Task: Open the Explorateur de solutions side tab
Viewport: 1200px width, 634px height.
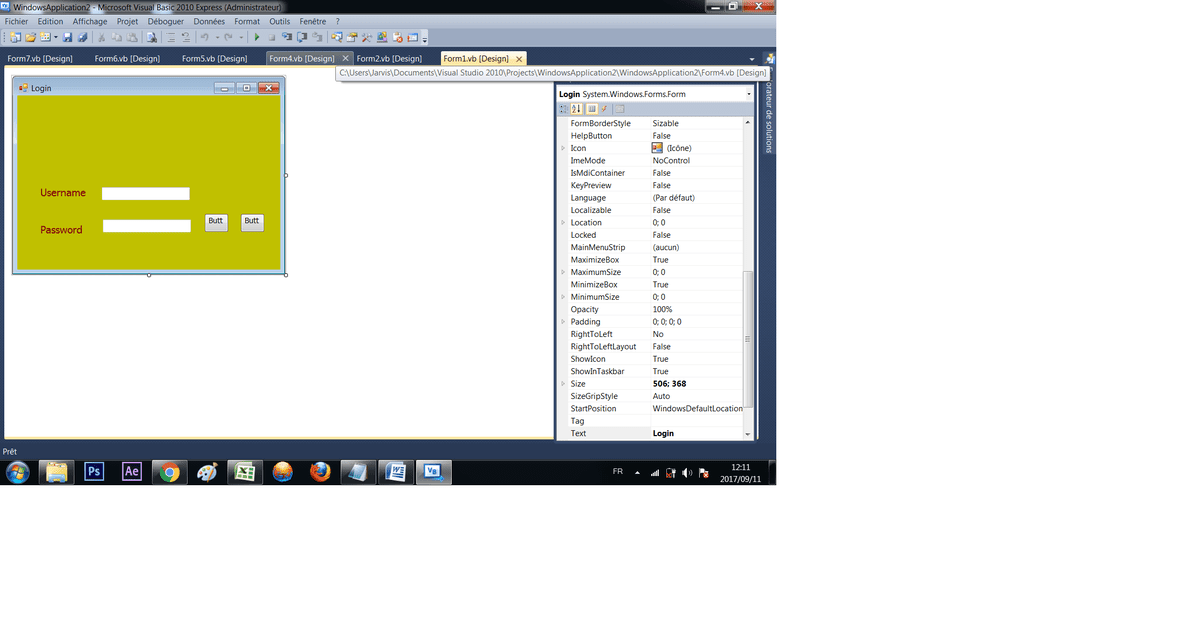Action: (768, 115)
